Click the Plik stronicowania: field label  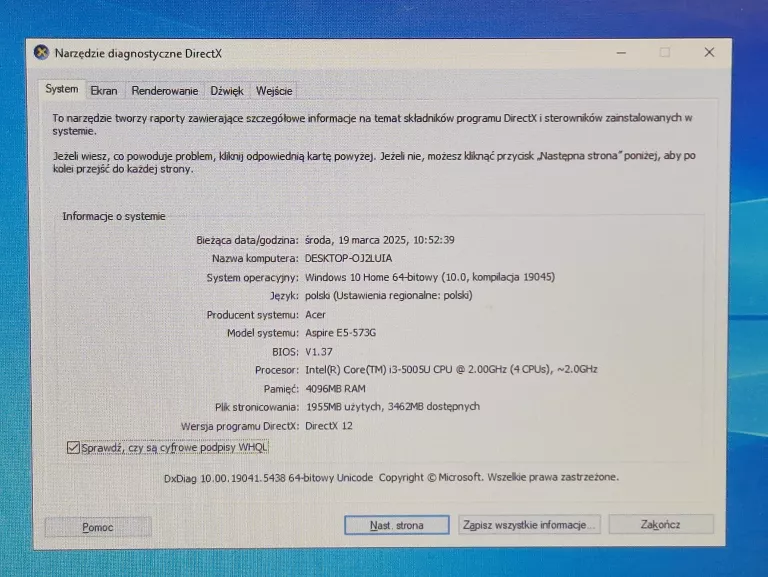[257, 407]
